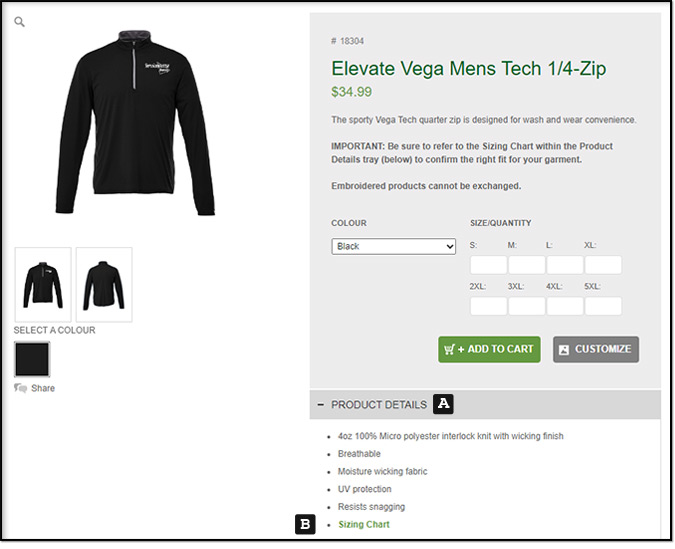Click the cart icon in Add to Cart
The height and width of the screenshot is (549, 675).
pyautogui.click(x=449, y=349)
